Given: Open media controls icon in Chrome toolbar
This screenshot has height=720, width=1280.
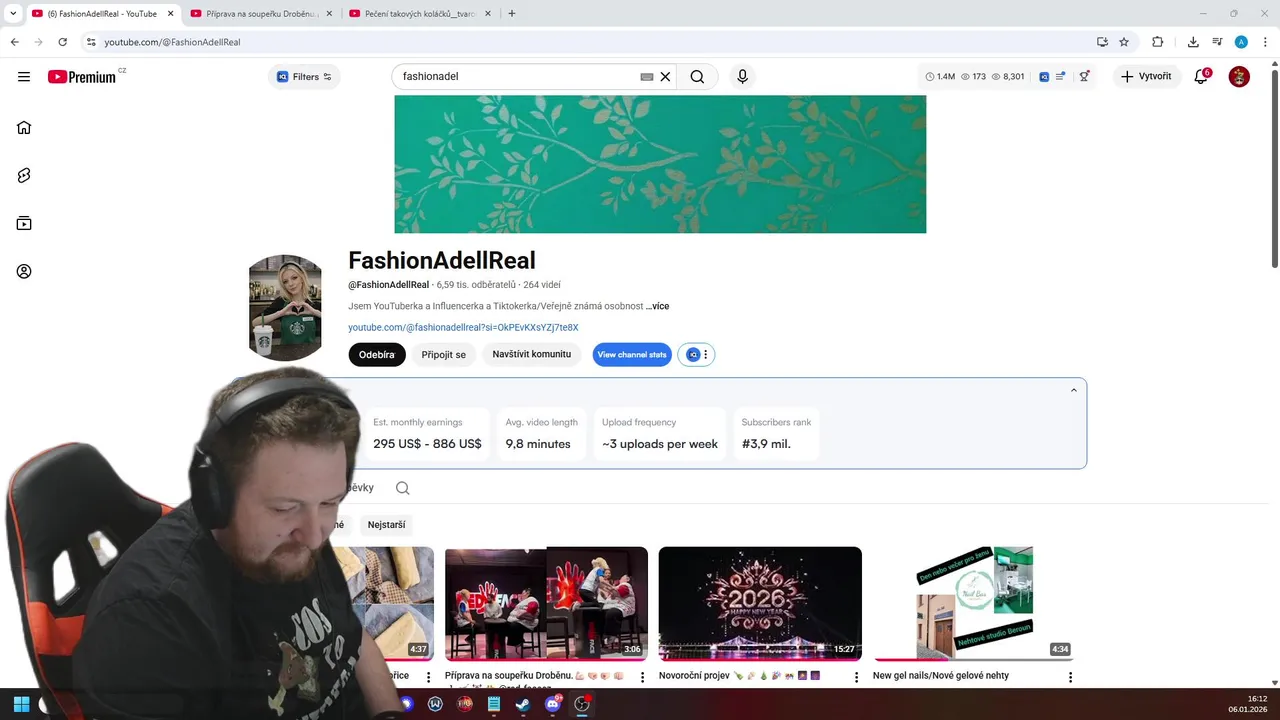Looking at the screenshot, I should [x=1217, y=42].
